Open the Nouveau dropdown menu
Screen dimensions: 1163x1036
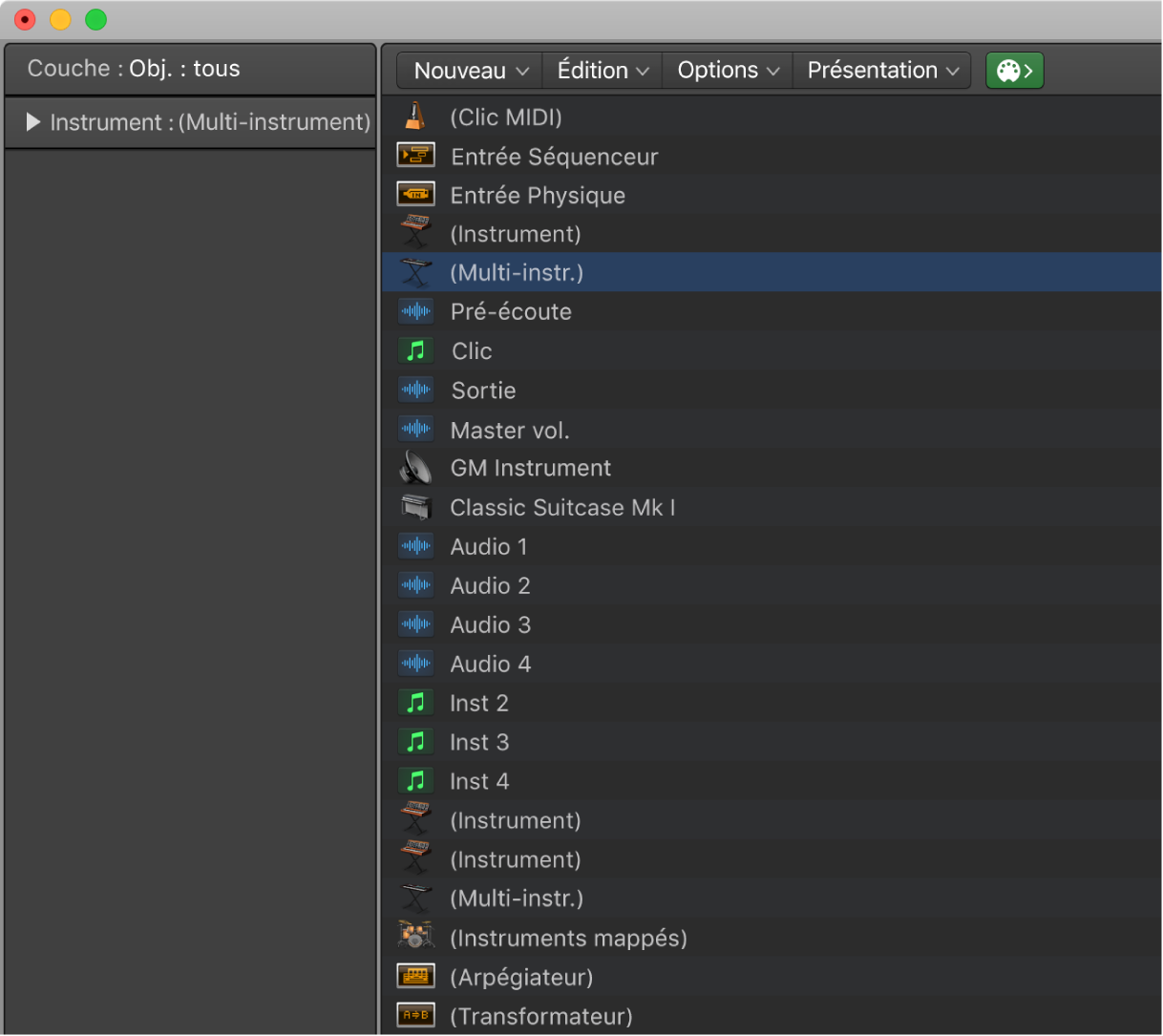tap(470, 71)
